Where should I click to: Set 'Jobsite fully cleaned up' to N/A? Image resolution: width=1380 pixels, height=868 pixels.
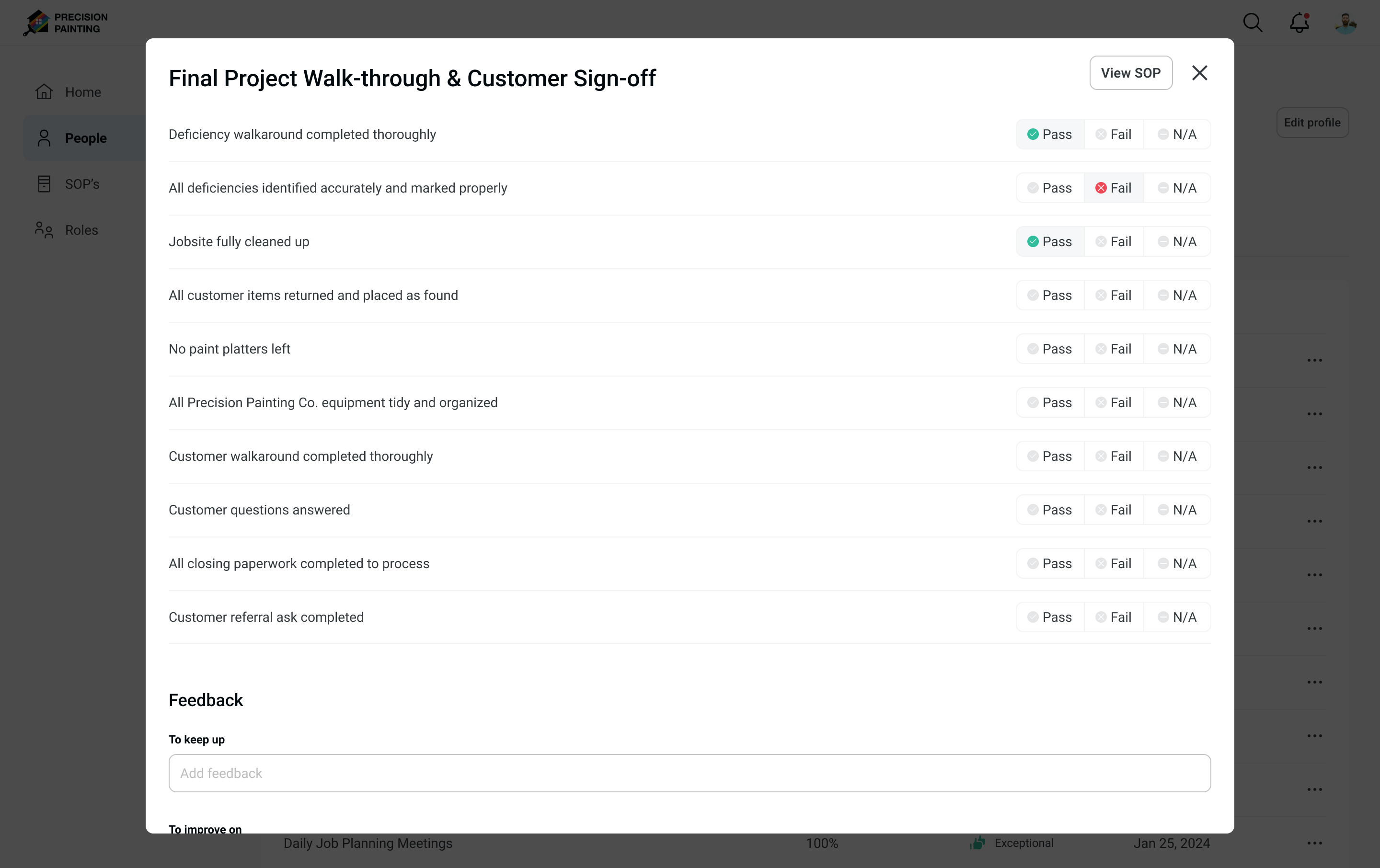pyautogui.click(x=1177, y=242)
